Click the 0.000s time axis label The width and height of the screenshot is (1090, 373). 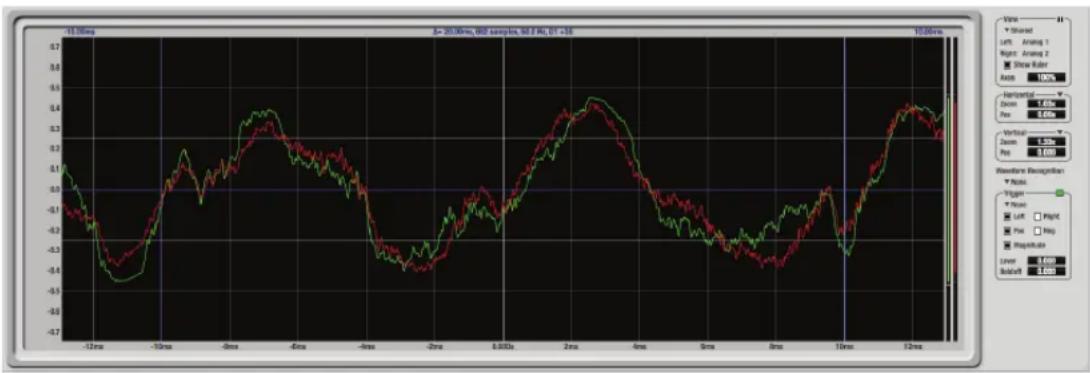tap(503, 346)
